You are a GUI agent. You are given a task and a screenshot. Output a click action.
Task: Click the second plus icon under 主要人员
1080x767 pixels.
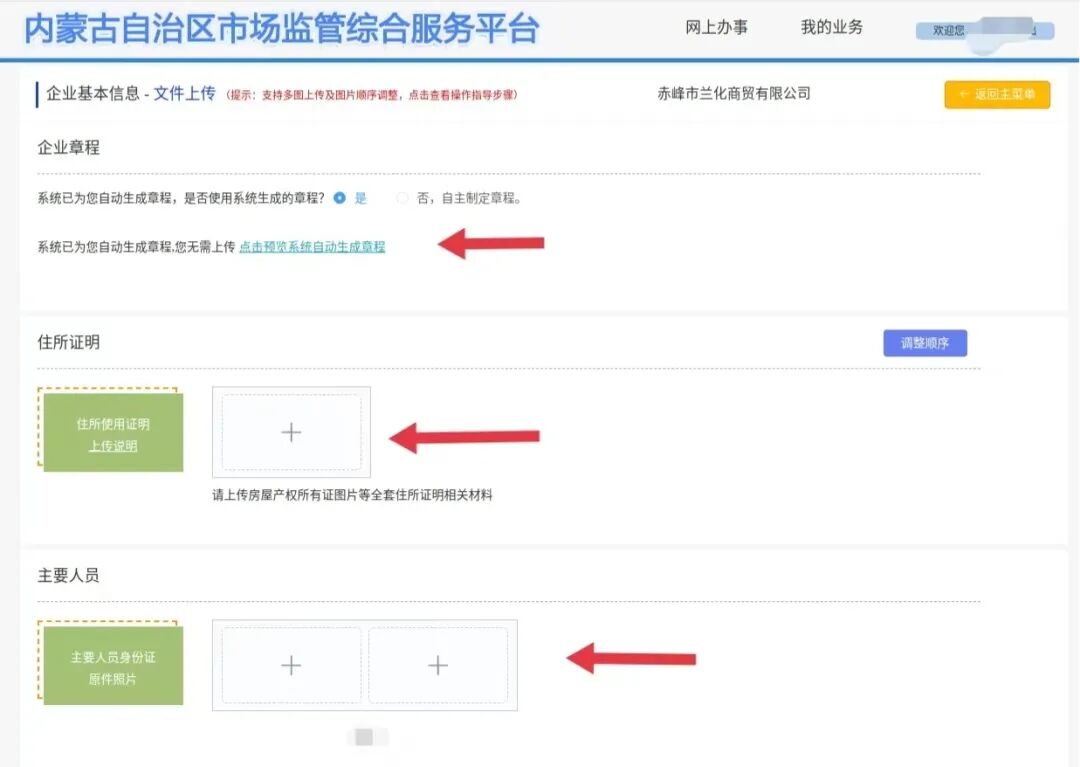tap(440, 663)
